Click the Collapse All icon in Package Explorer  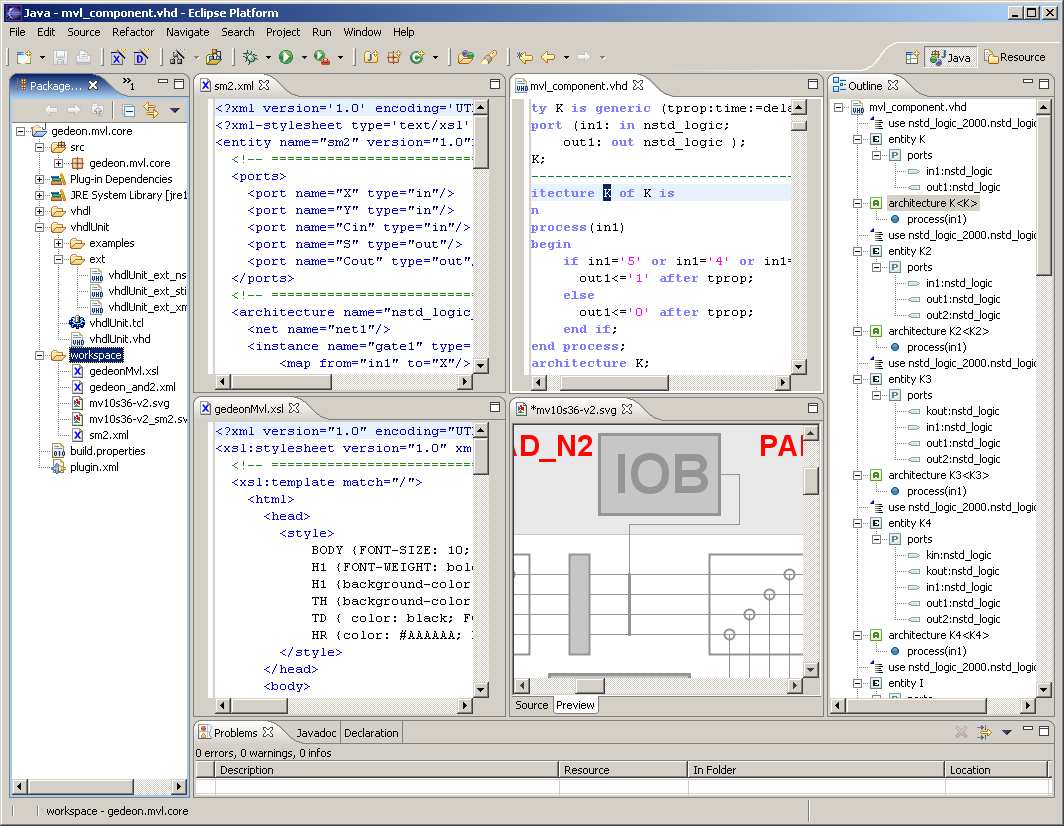tap(129, 110)
